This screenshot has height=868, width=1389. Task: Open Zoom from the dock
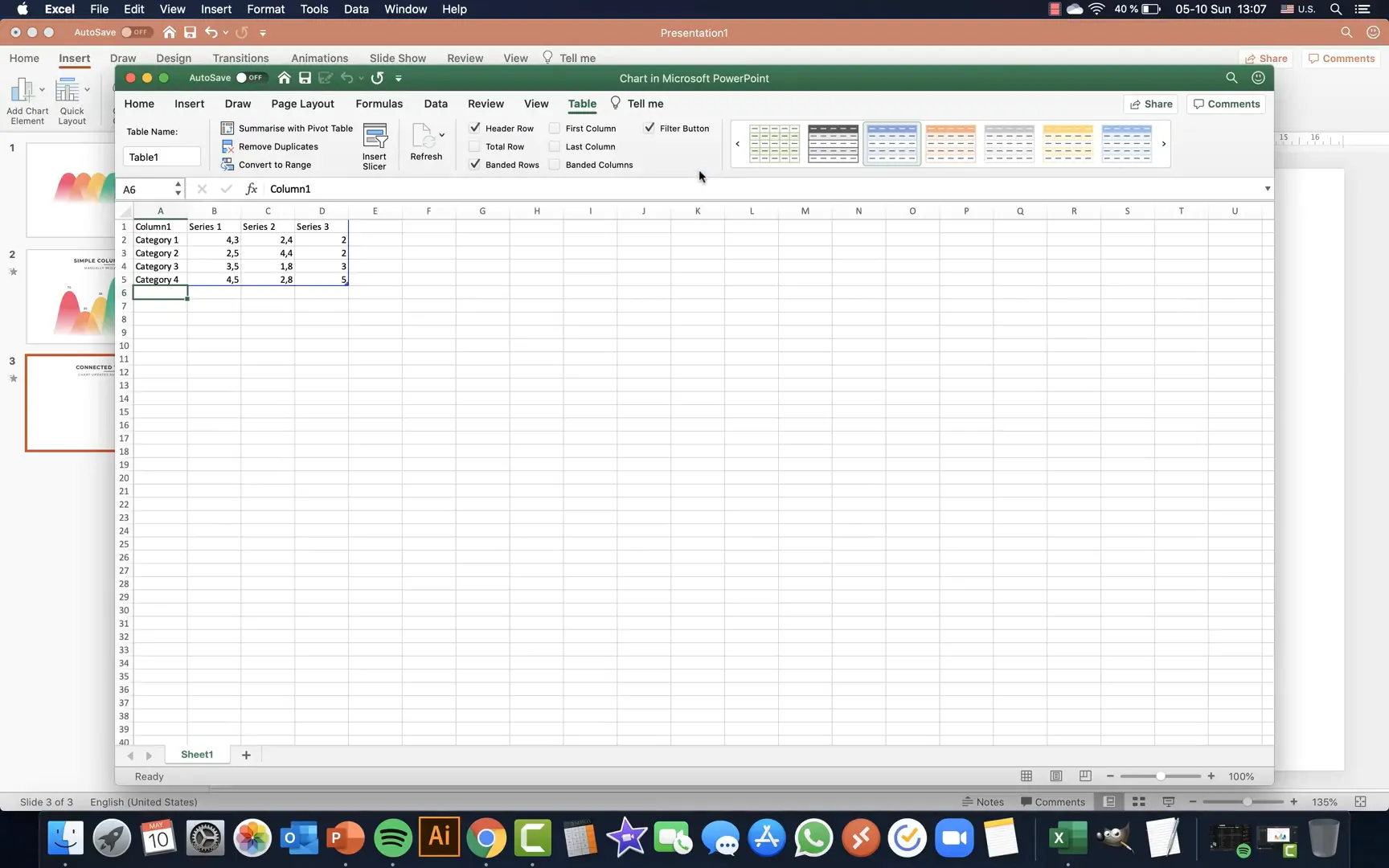coord(954,838)
